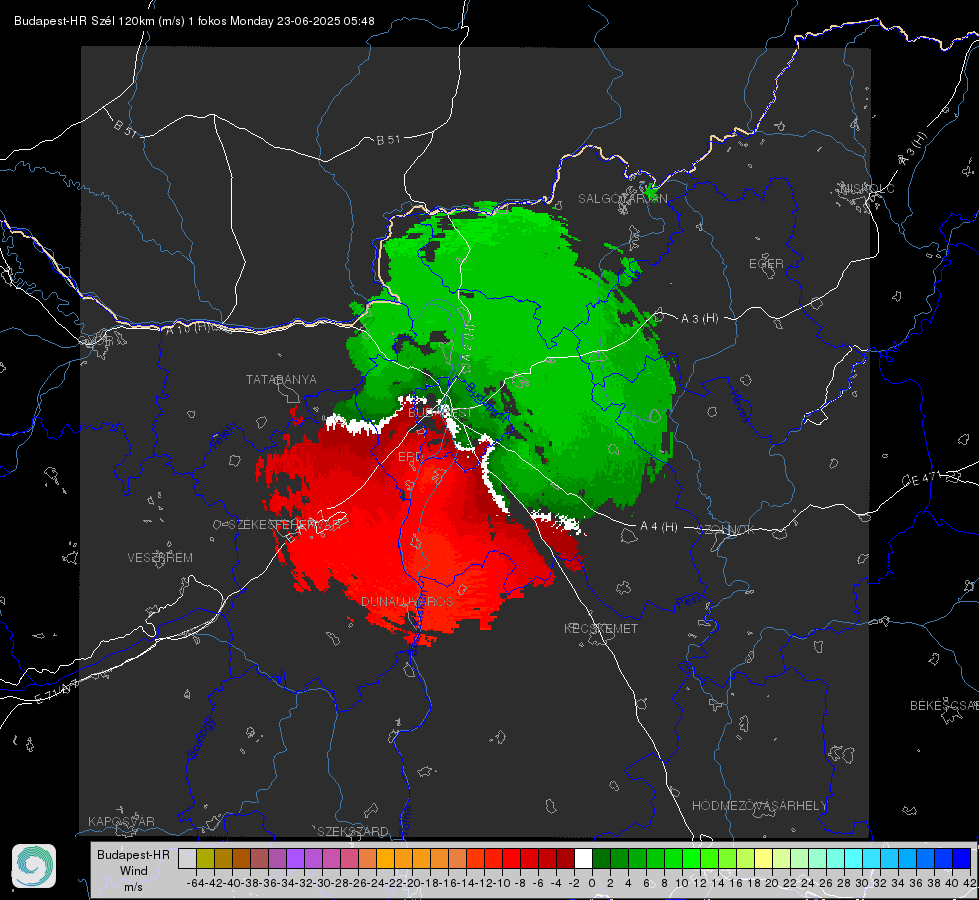The width and height of the screenshot is (979, 900).
Task: Click the radar title text Budapest-HR Szél 120km
Action: (x=83, y=21)
